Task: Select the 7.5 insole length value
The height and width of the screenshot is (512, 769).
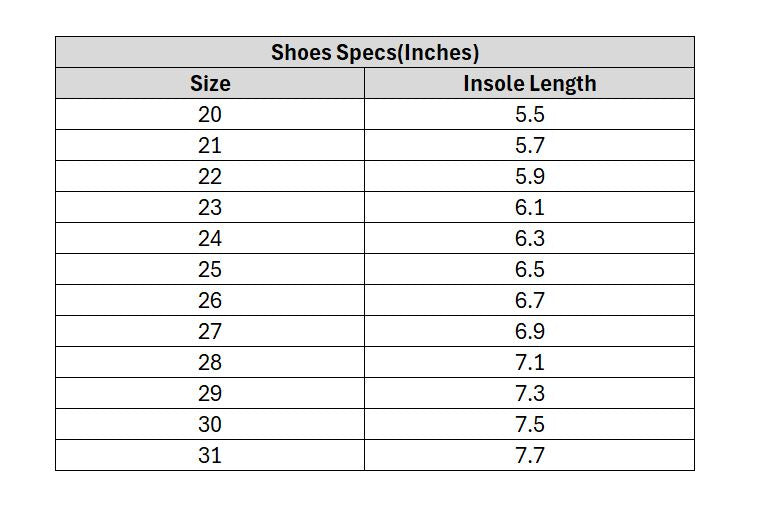Action: point(530,424)
